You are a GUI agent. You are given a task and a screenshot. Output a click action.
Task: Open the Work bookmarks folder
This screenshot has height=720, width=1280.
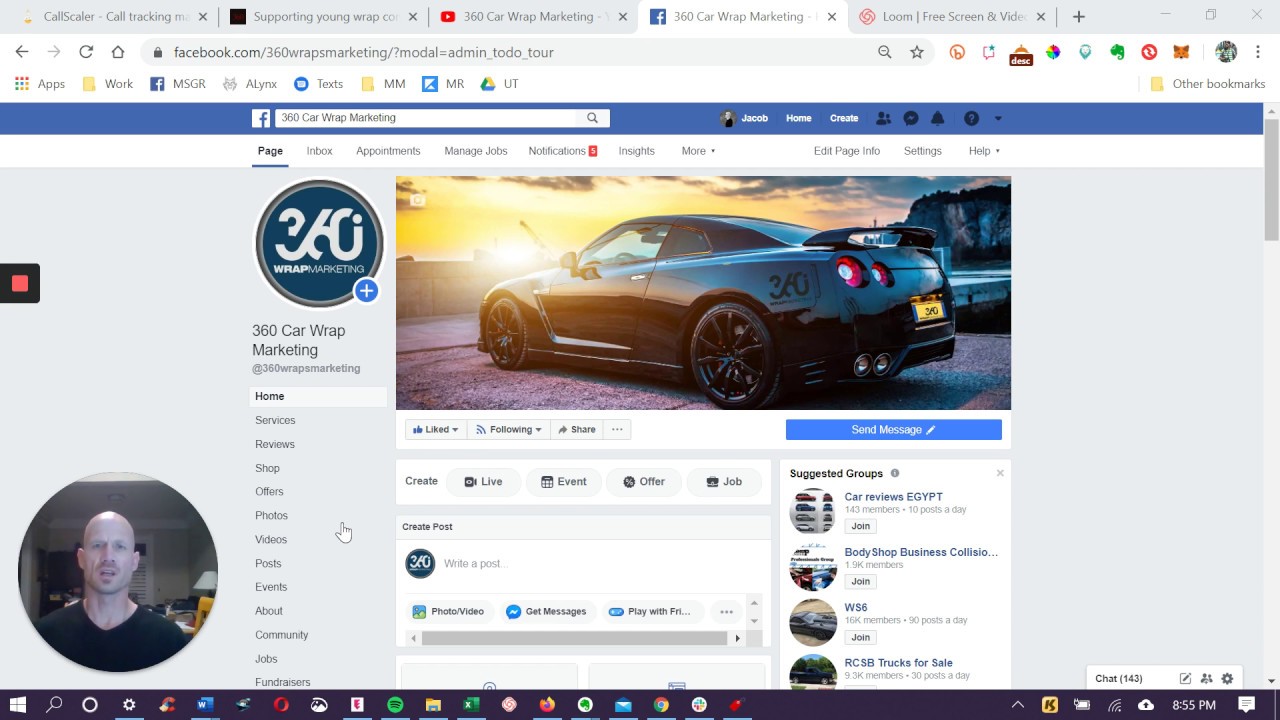107,84
